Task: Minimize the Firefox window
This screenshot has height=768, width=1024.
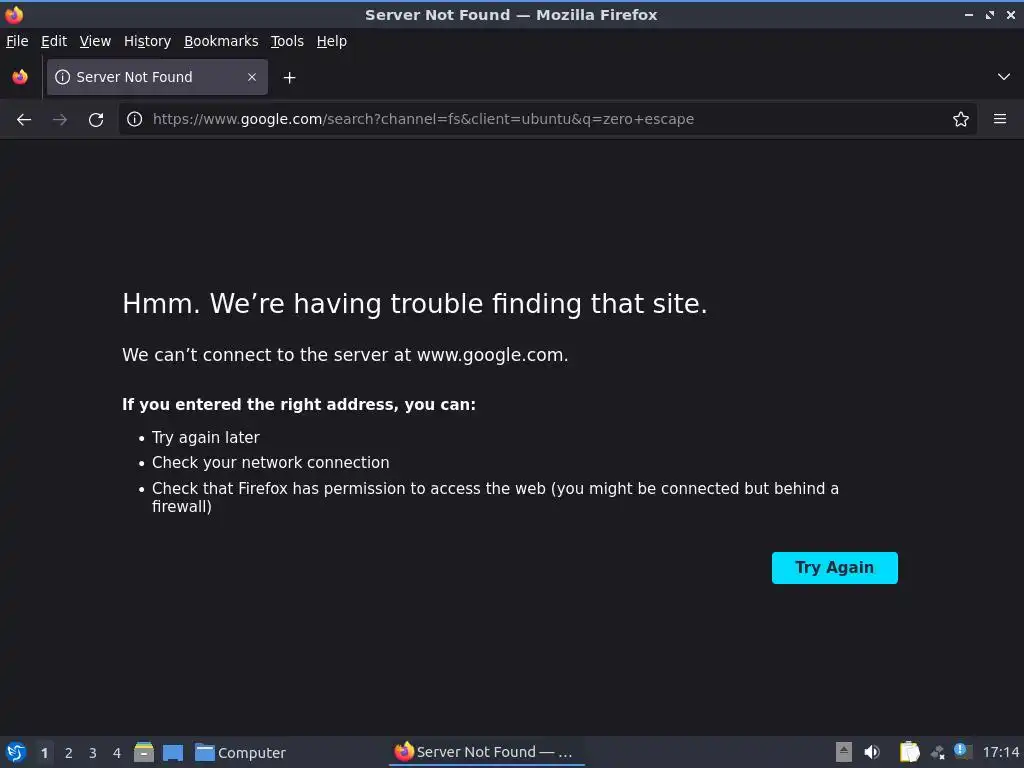Action: [x=968, y=15]
